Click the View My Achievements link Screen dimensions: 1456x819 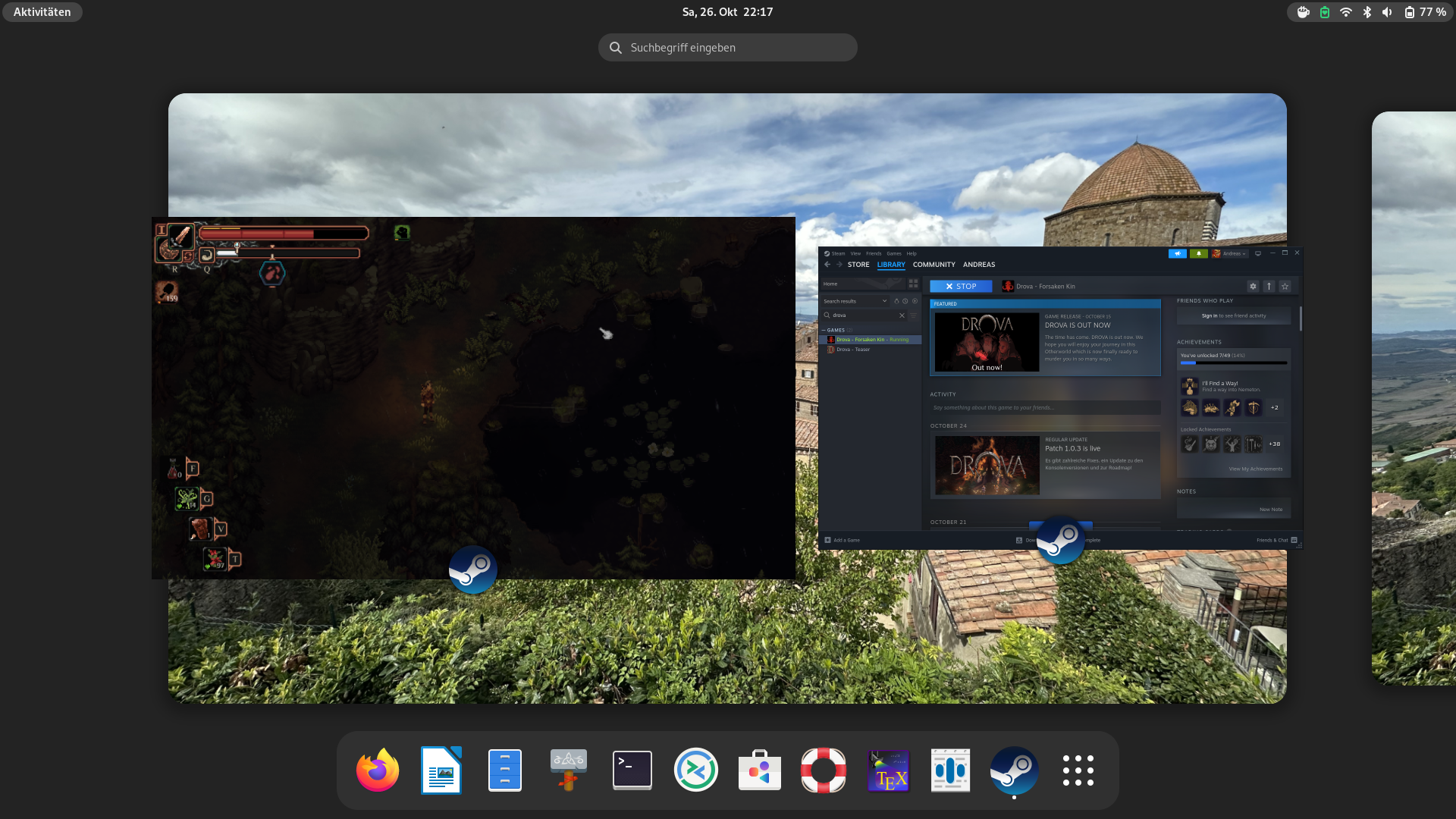click(x=1255, y=469)
